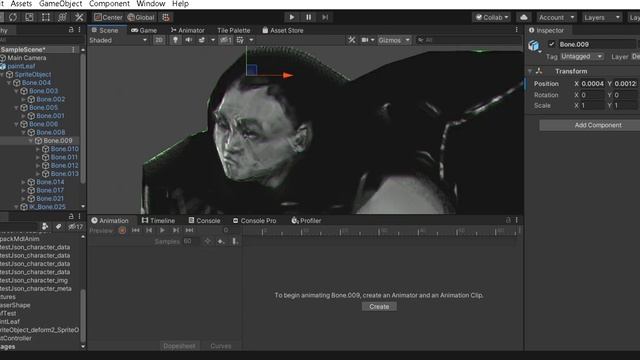
Task: Search Project by label icon
Action: click(58, 227)
